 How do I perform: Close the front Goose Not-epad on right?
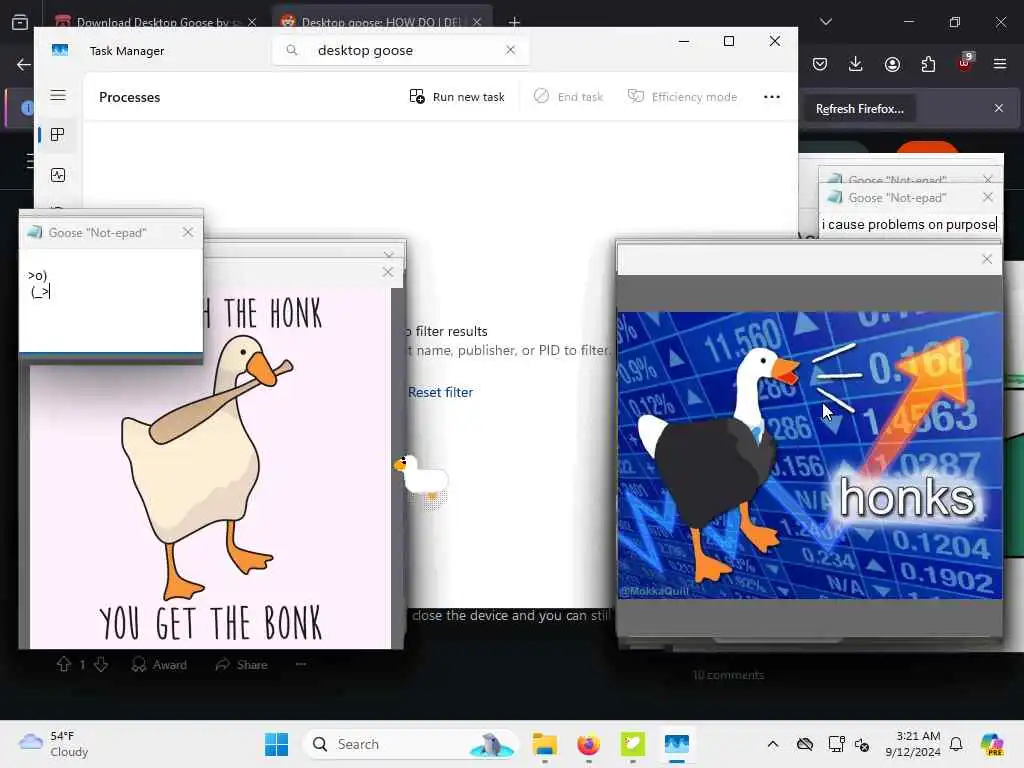click(x=987, y=197)
